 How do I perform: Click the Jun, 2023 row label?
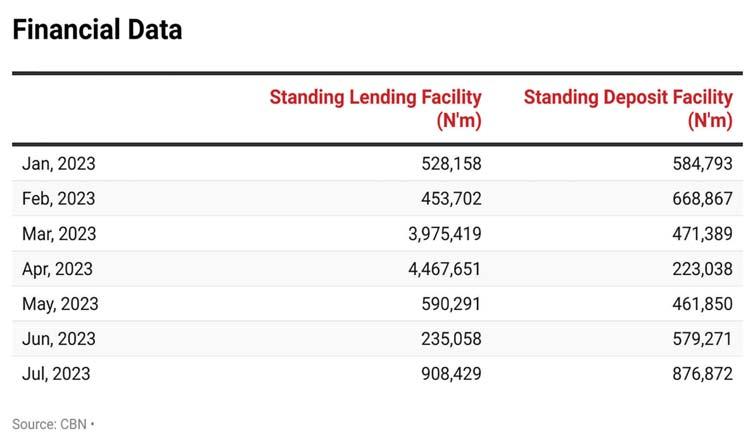(58, 339)
